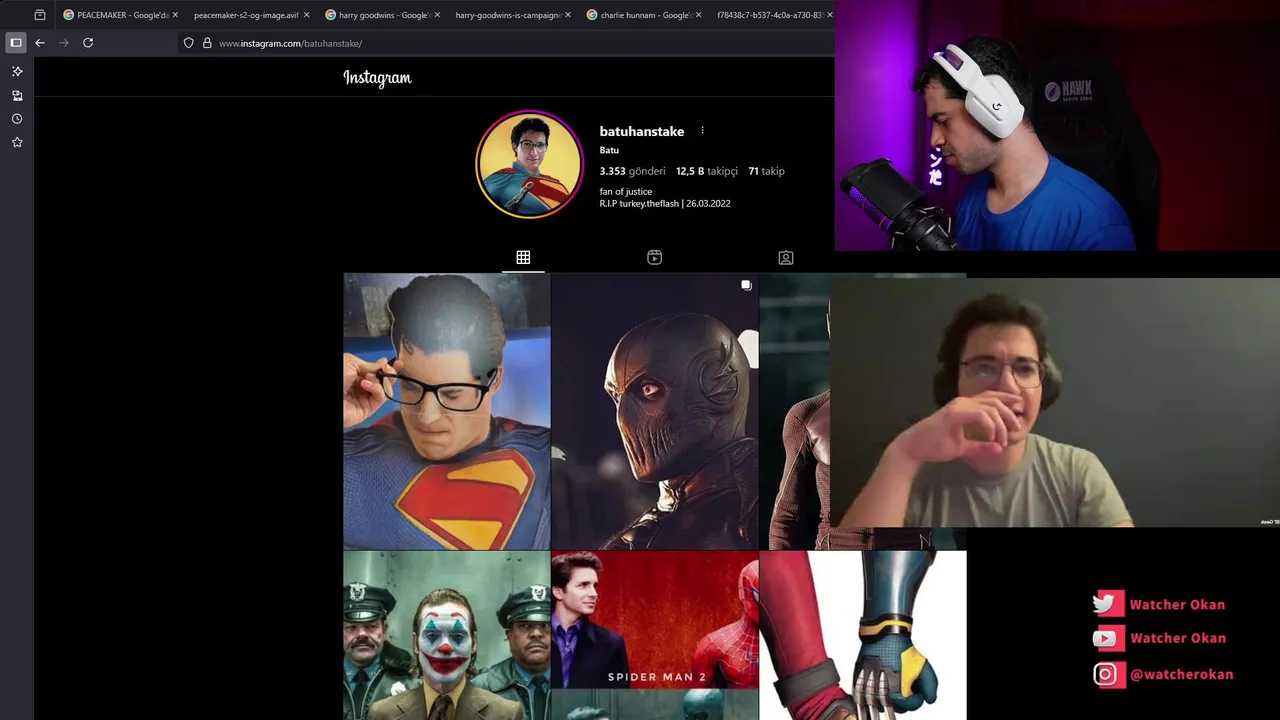This screenshot has width=1280, height=720.
Task: Close the peacemaker-s2-og-image.avif tab
Action: (x=306, y=15)
